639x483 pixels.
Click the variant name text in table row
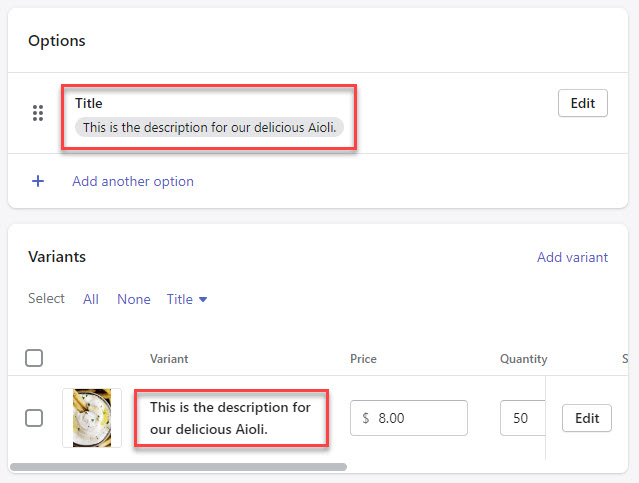(230, 418)
